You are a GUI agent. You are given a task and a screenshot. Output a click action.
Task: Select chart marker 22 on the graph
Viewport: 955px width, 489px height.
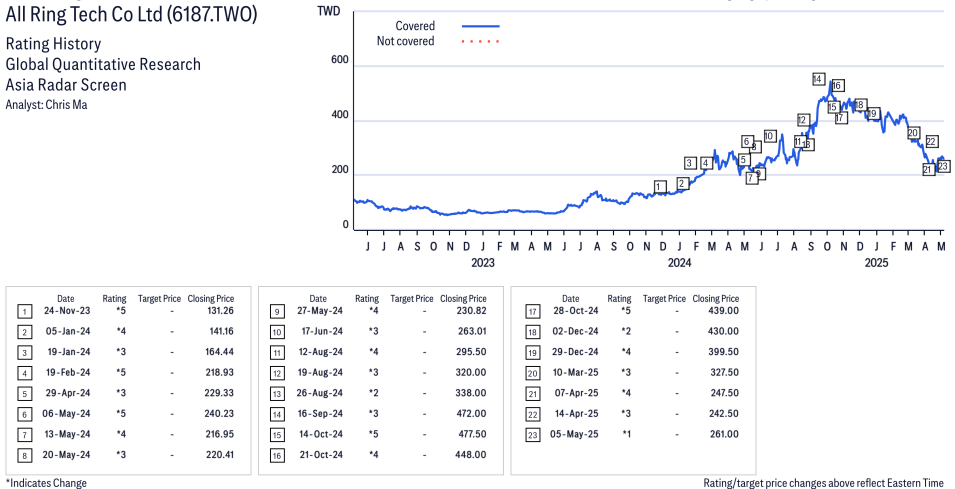[931, 141]
